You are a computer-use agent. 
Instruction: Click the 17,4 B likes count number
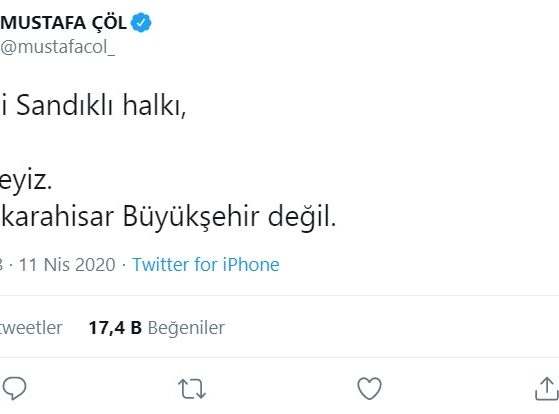[x=115, y=327]
